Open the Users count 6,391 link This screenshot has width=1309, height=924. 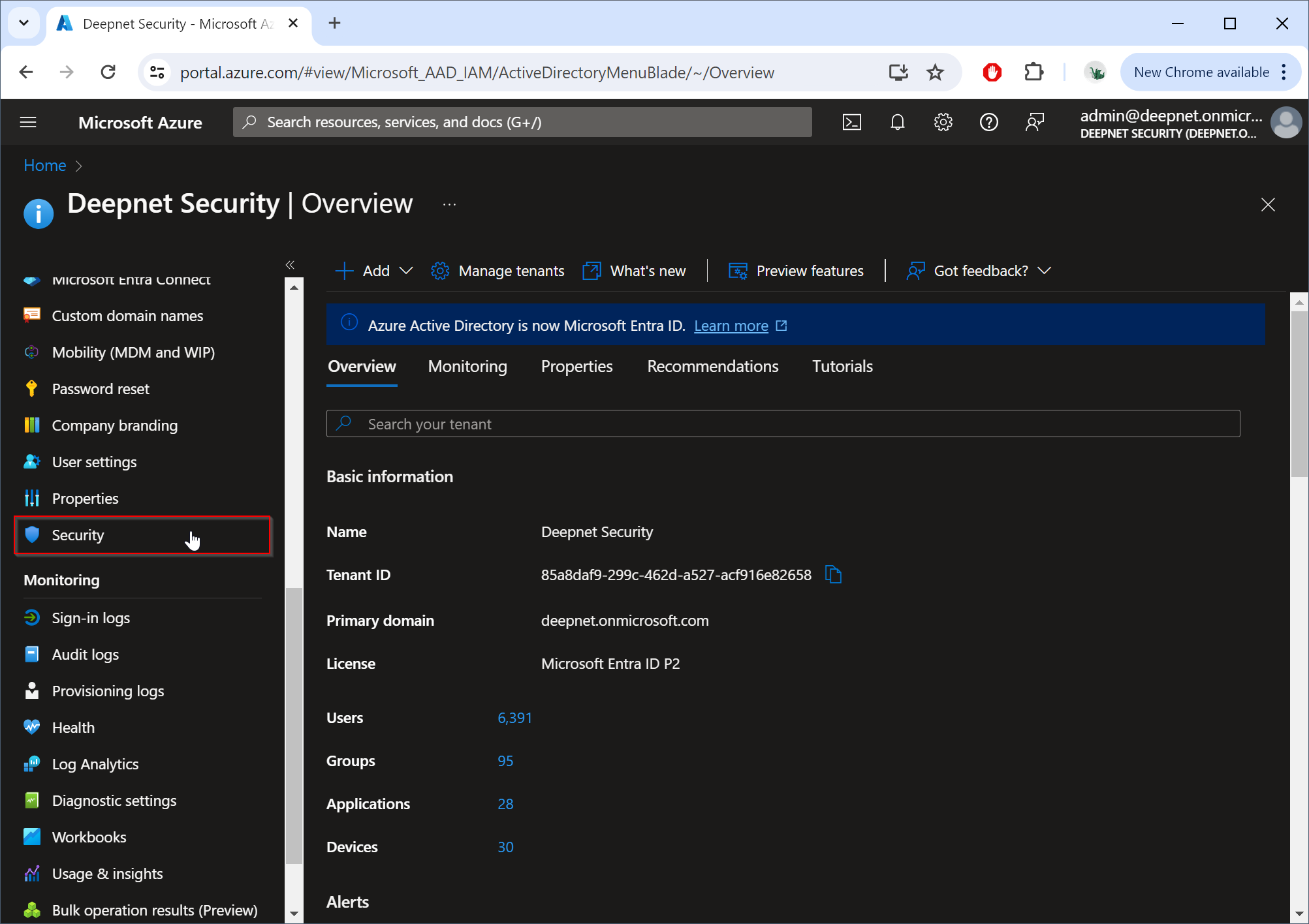pyautogui.click(x=514, y=718)
